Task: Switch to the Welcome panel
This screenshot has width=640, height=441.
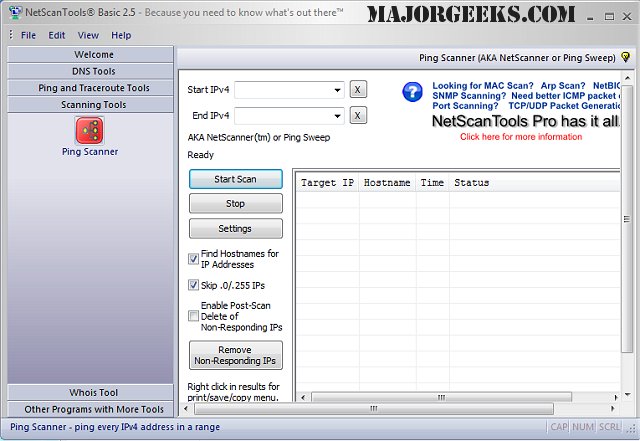Action: [90, 54]
